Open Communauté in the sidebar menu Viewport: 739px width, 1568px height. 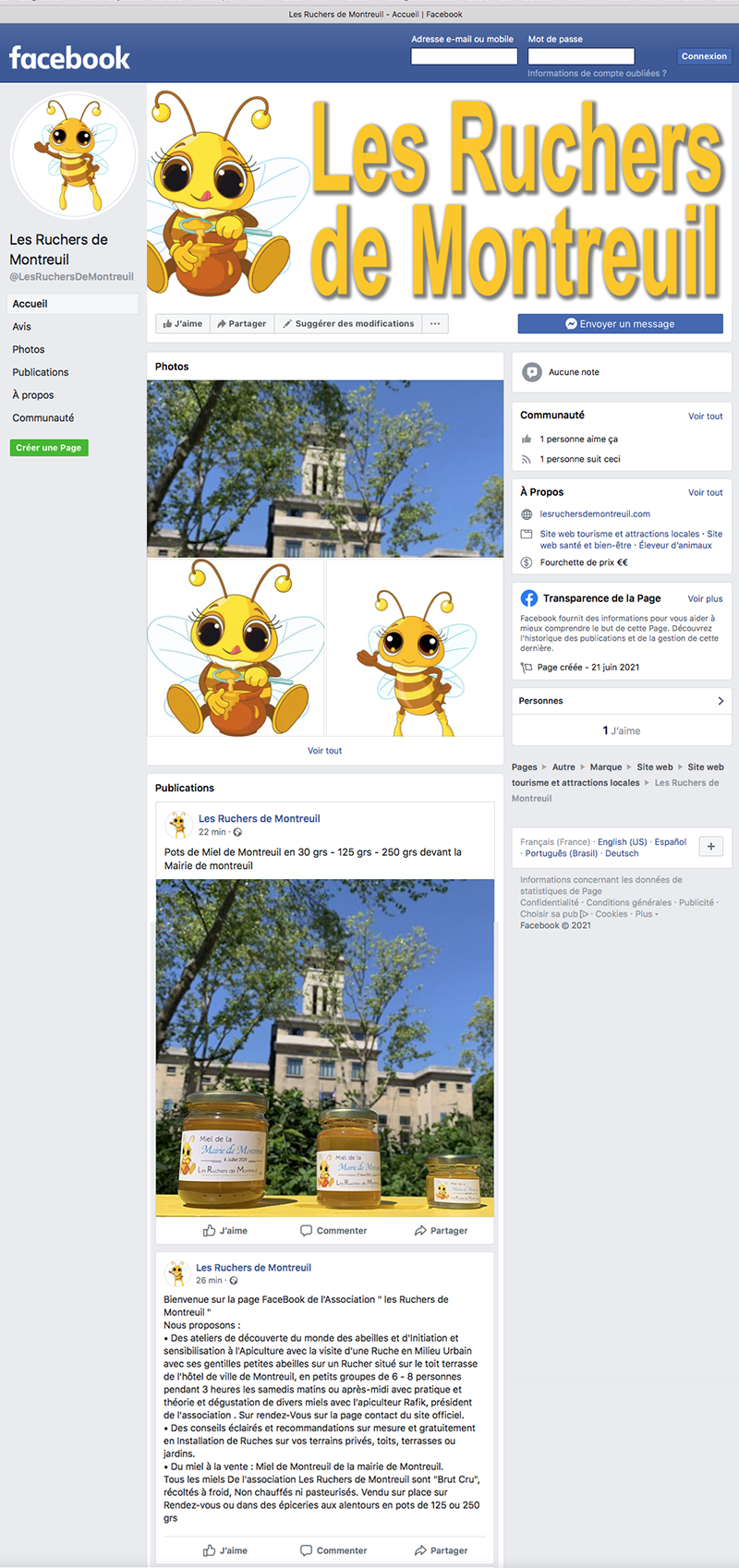pyautogui.click(x=43, y=418)
